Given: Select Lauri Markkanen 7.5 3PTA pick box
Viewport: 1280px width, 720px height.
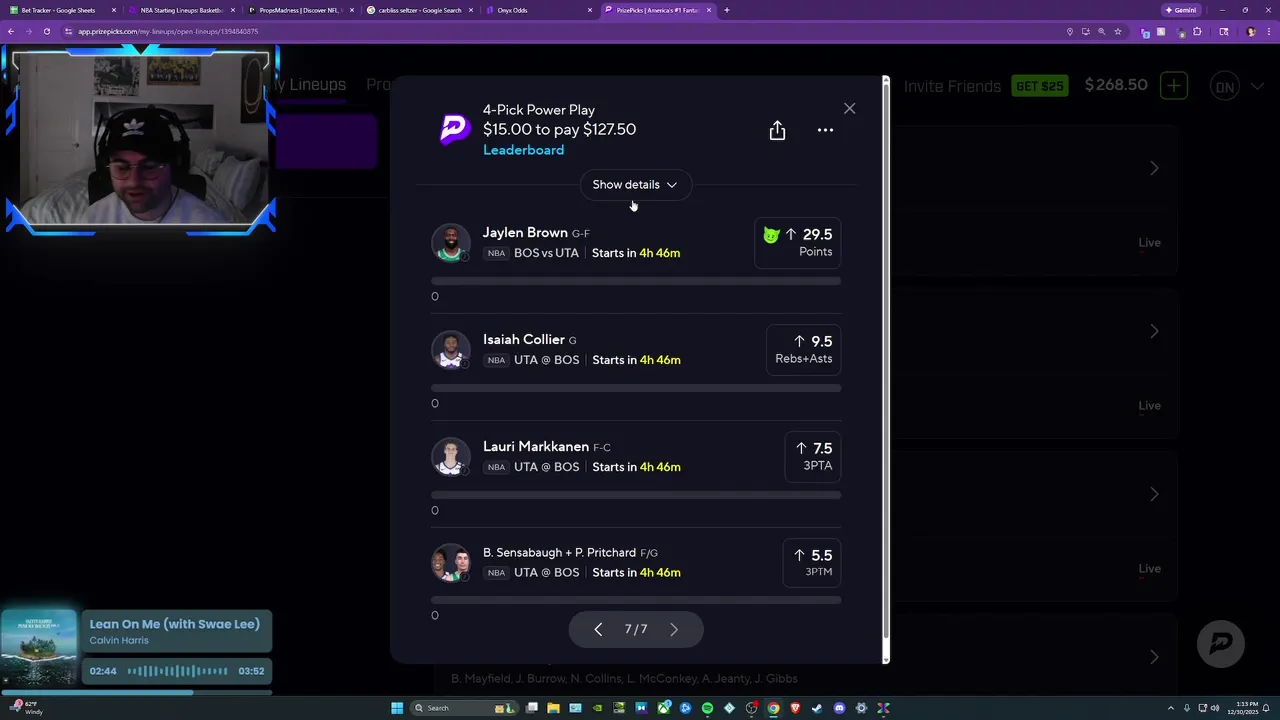Looking at the screenshot, I should tap(812, 457).
